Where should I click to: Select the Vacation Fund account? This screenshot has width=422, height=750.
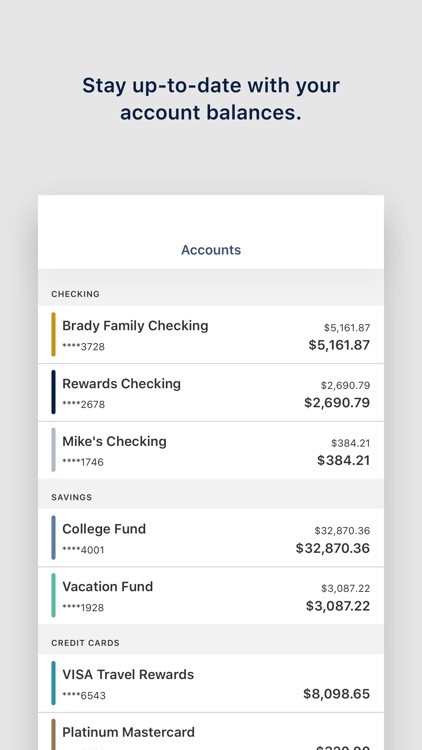point(211,596)
